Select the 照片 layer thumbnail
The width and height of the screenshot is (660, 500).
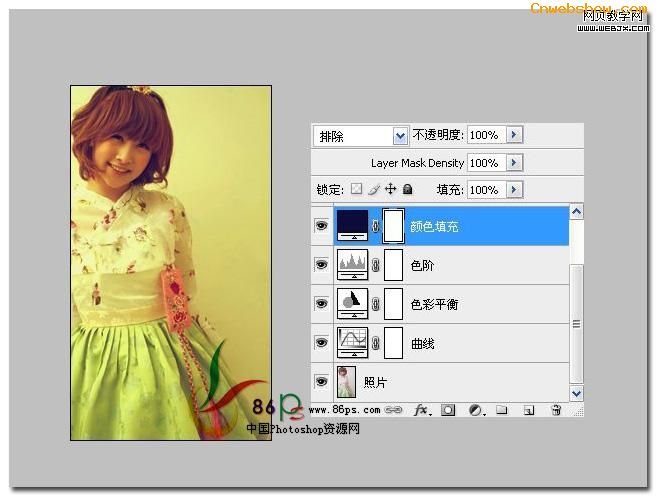[x=346, y=382]
